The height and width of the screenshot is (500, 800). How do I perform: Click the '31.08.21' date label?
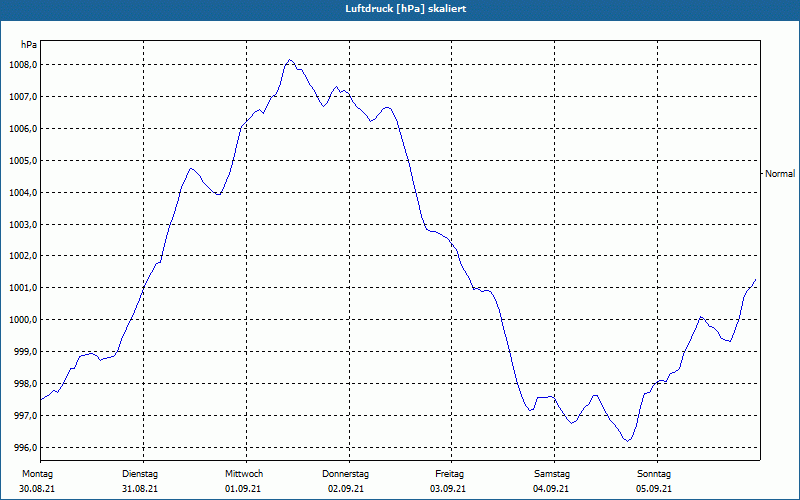pyautogui.click(x=140, y=489)
